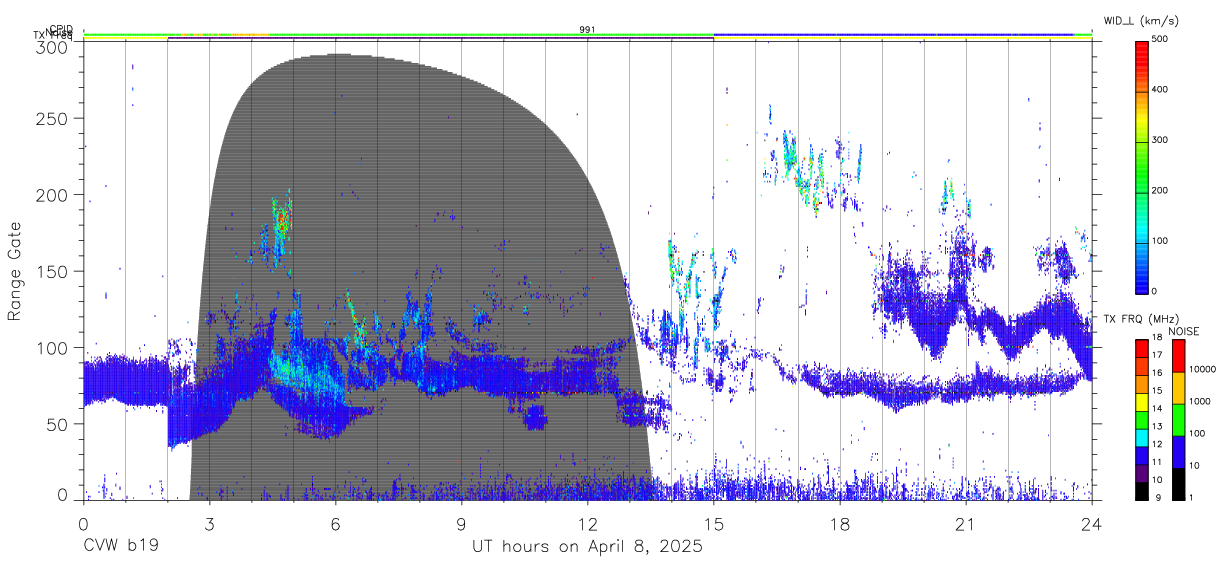
Task: Select the NOISE legend title
Action: point(1185,331)
